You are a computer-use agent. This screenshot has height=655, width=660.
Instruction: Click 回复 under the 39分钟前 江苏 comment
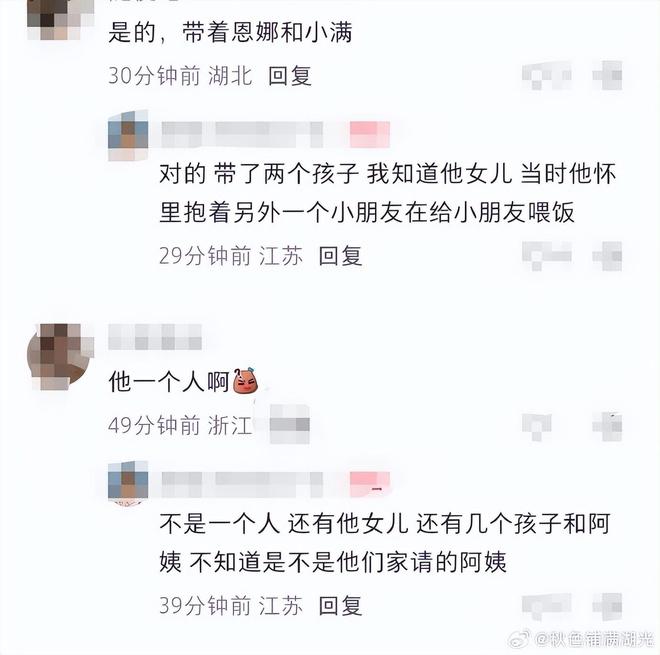(340, 606)
